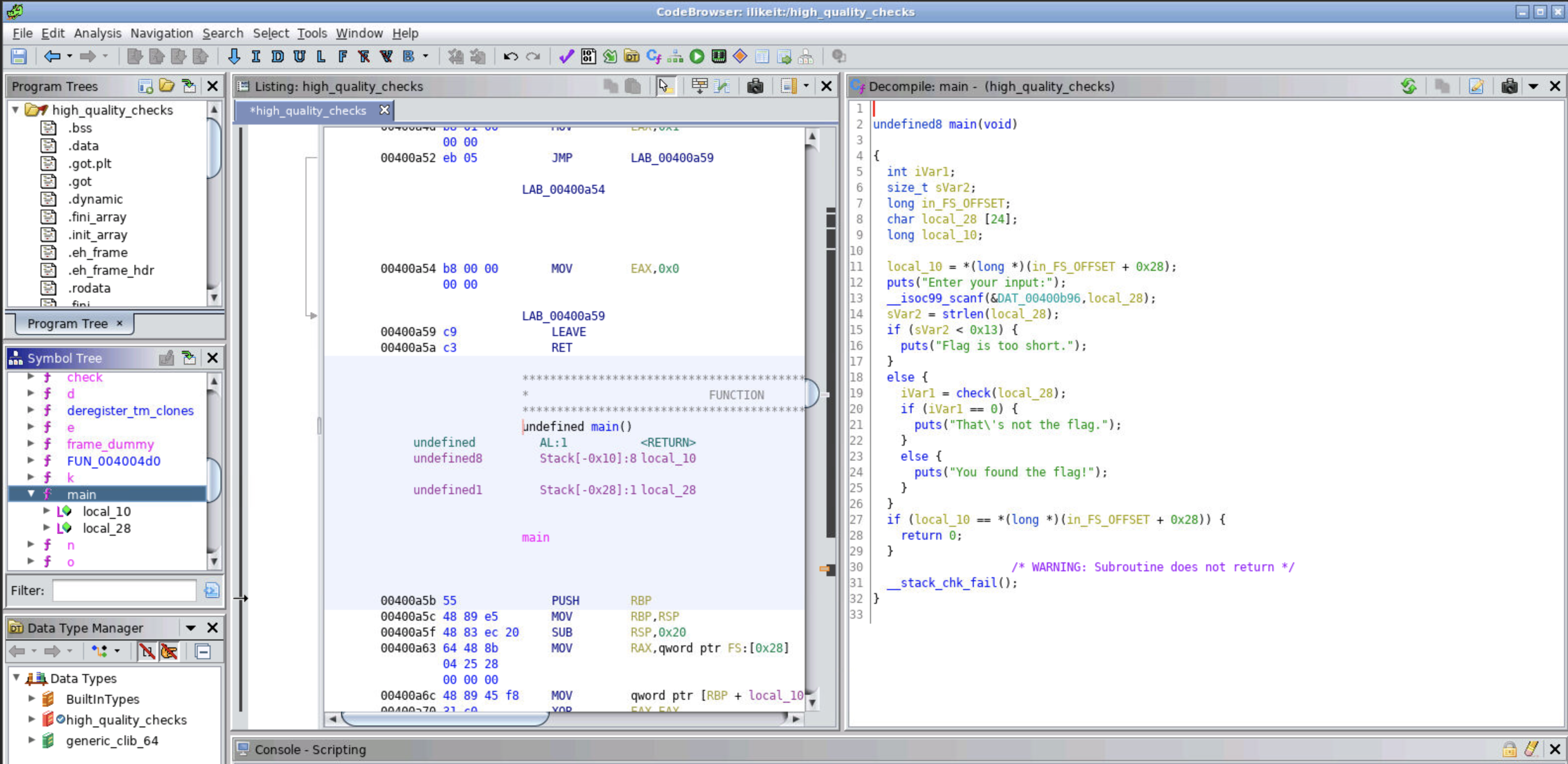Select the *high_quality_checks listing tab

pos(308,111)
